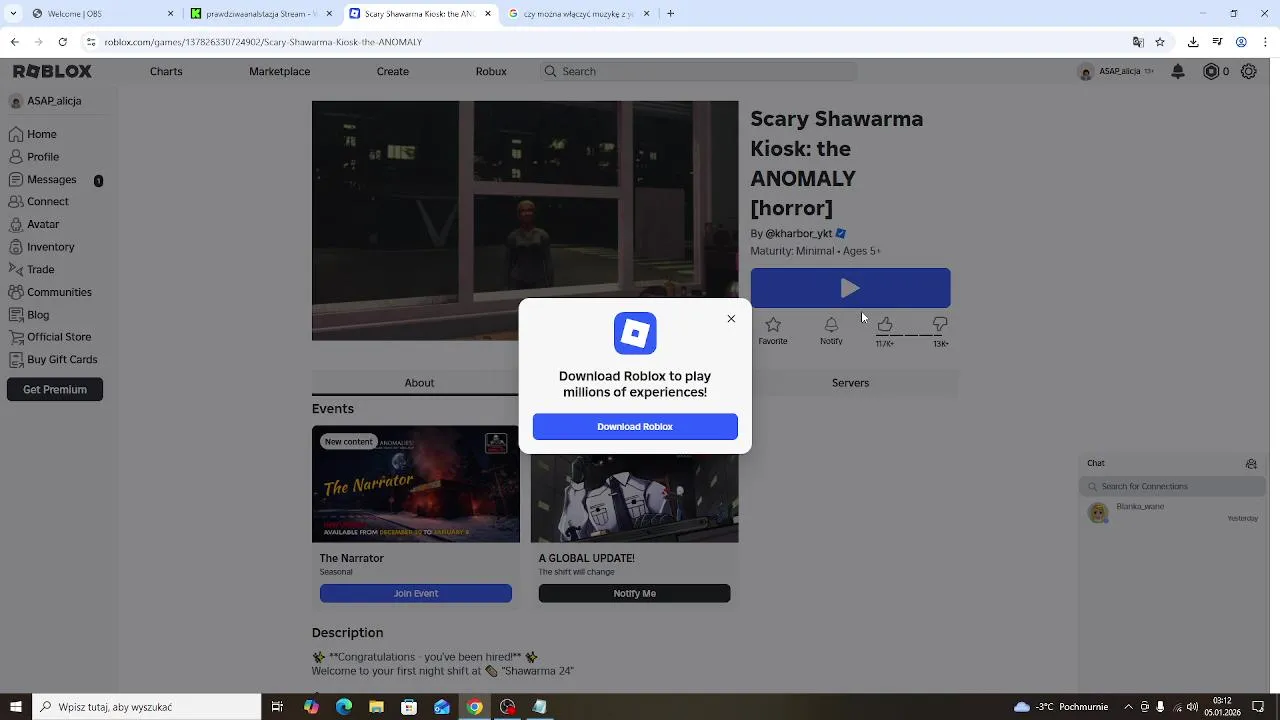The width and height of the screenshot is (1280, 720).
Task: Open creator @kharbor_ykt profile link
Action: (799, 234)
